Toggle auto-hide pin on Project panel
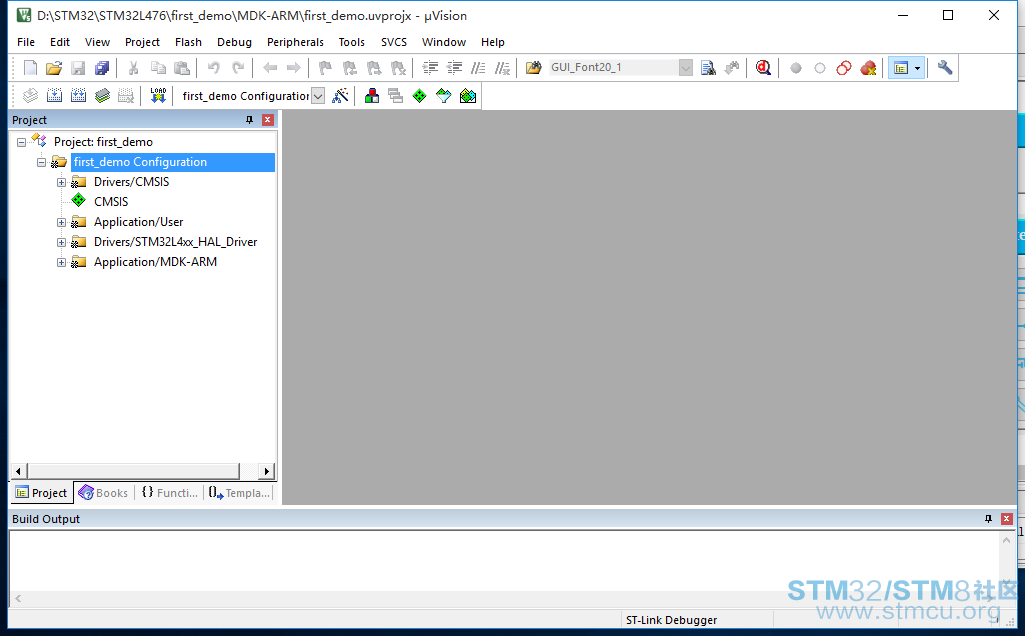The width and height of the screenshot is (1025, 636). 249,120
